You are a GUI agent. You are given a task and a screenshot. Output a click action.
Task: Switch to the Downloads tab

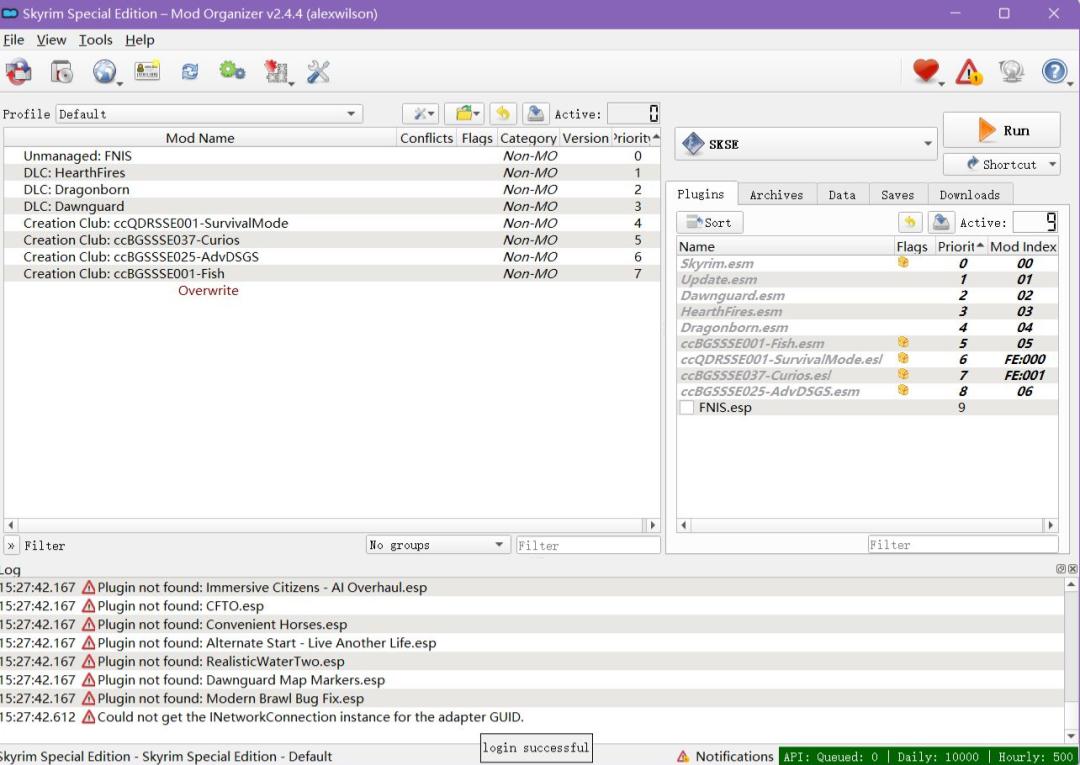coord(969,195)
